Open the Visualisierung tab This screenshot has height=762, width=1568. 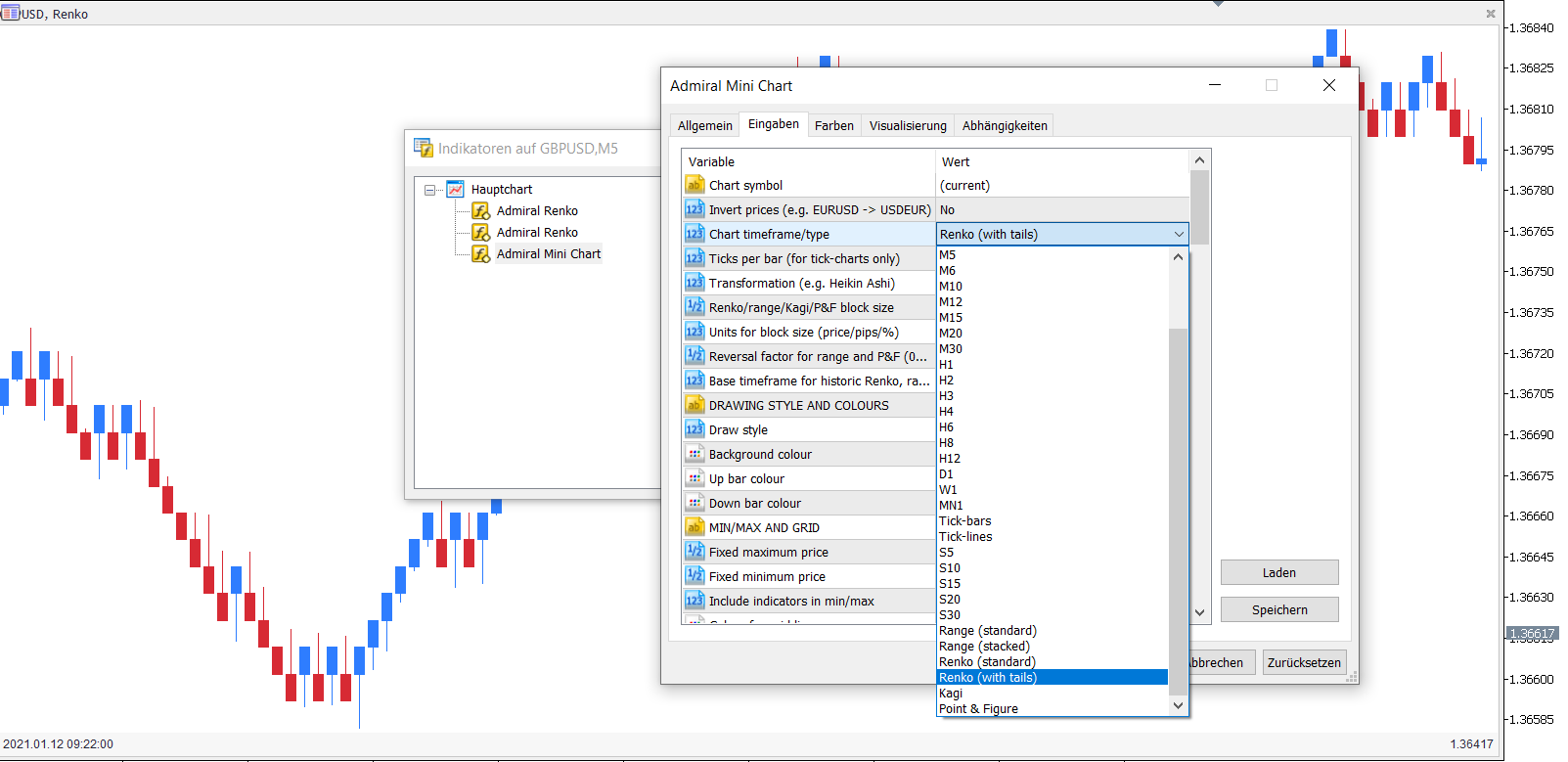[908, 125]
